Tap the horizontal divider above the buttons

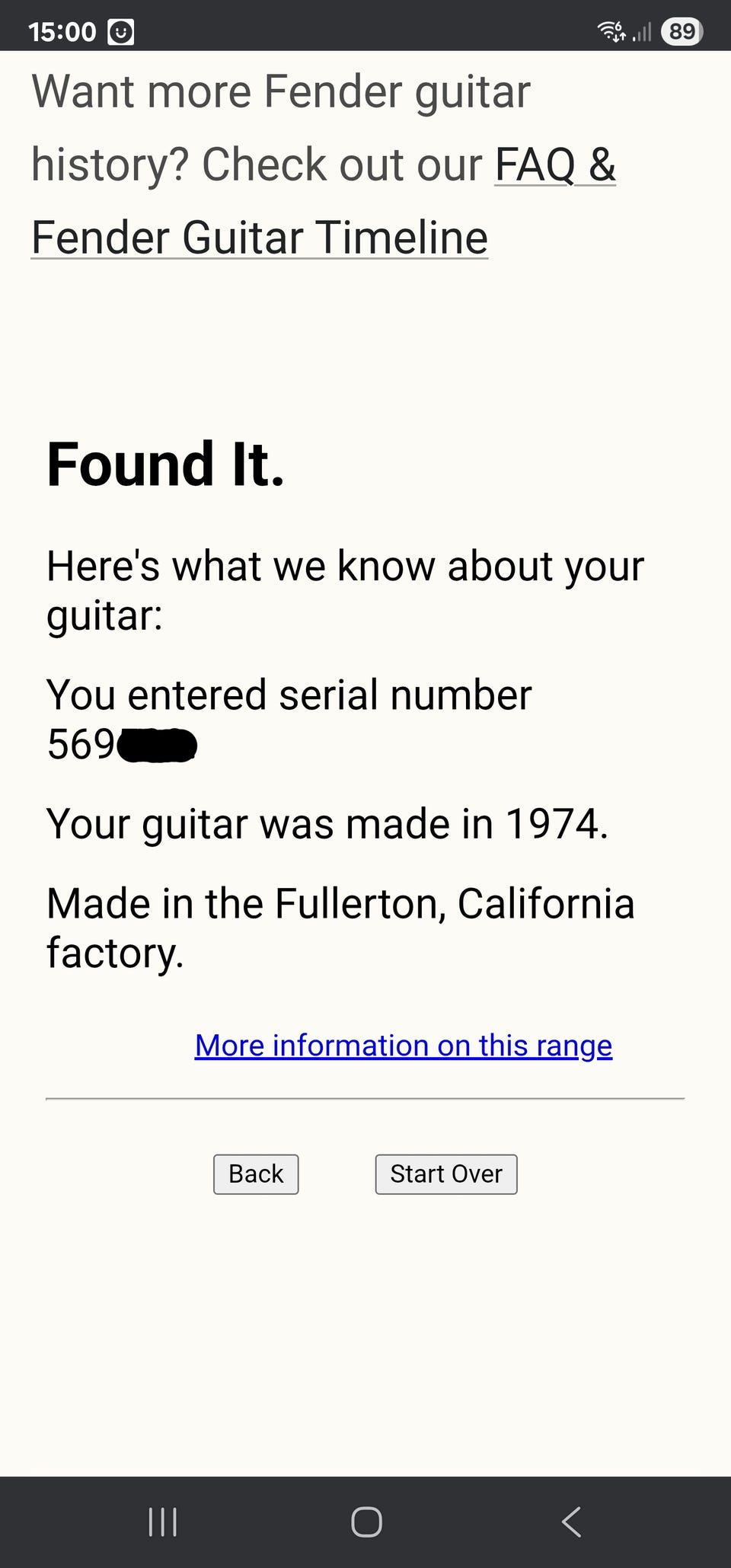point(365,1099)
